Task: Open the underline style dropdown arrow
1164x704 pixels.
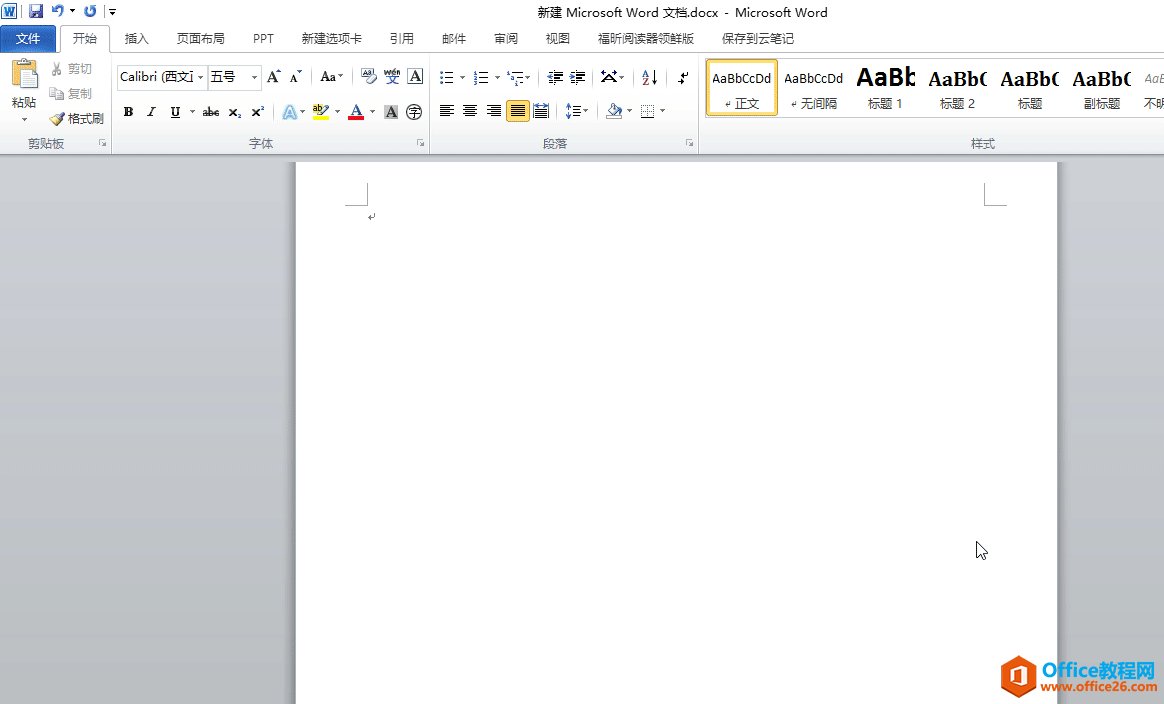Action: [x=192, y=112]
